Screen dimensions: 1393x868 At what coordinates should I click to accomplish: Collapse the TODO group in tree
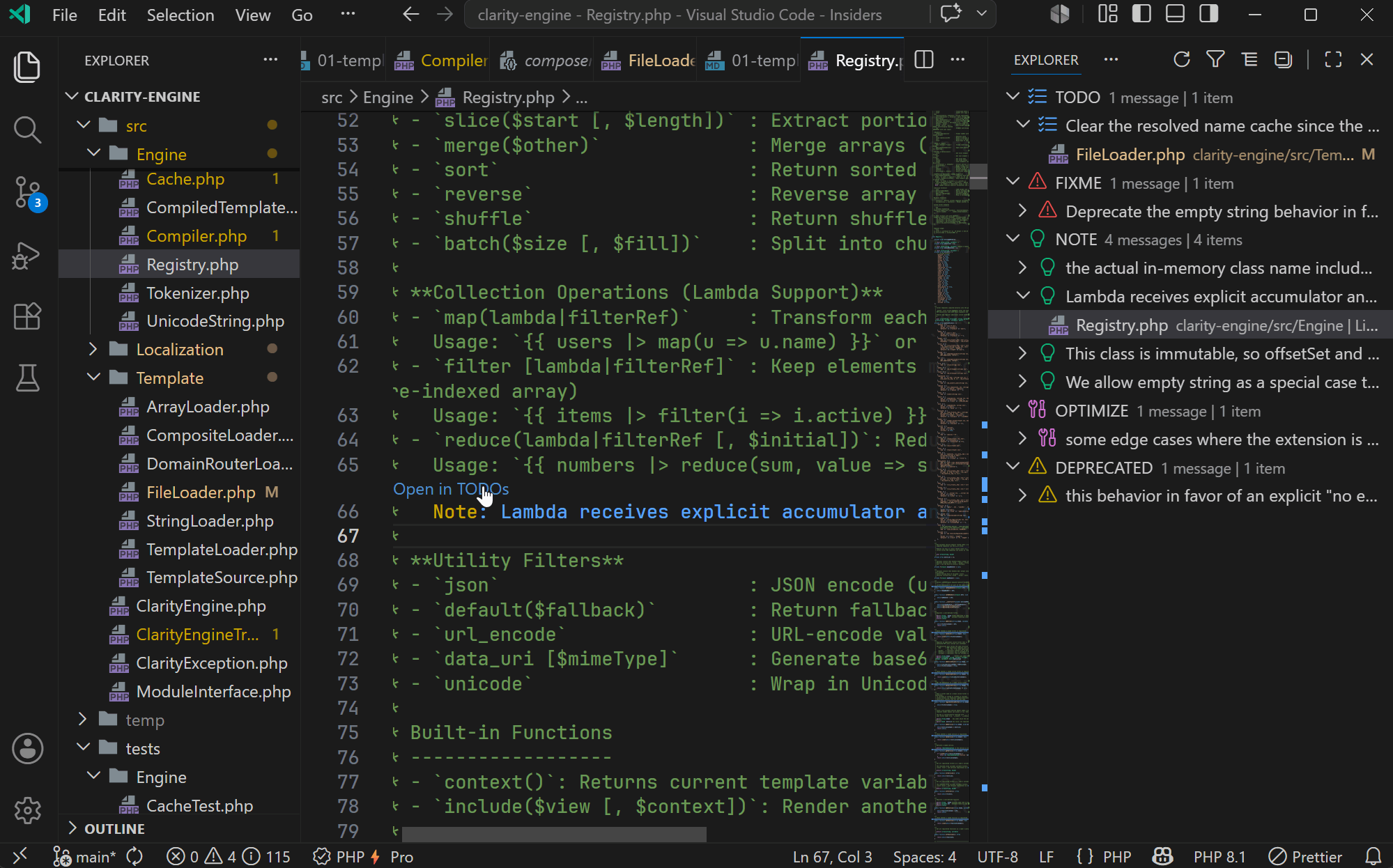tap(1013, 97)
